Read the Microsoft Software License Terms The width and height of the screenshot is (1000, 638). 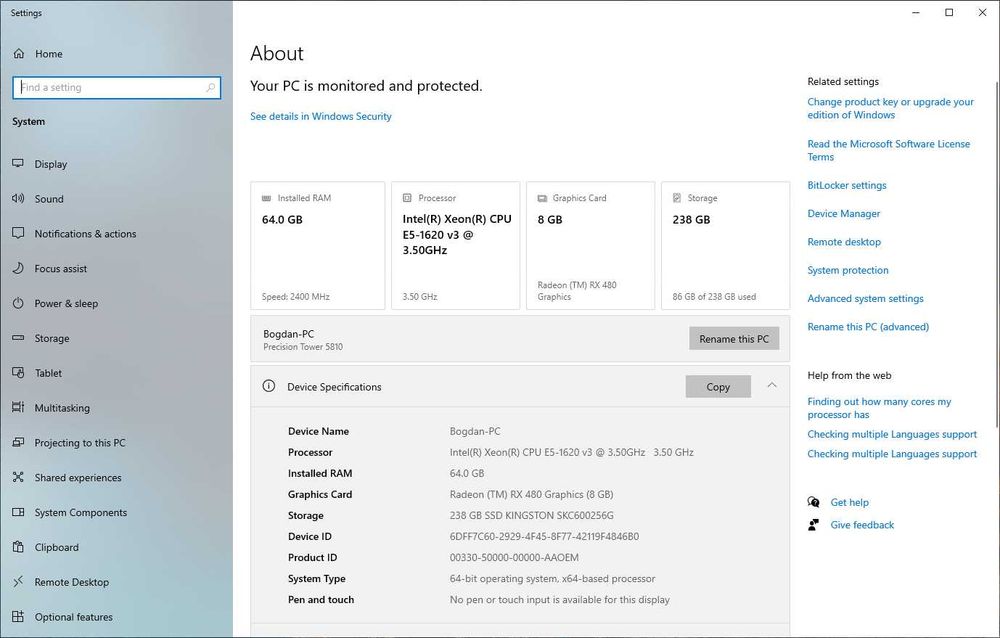(888, 151)
